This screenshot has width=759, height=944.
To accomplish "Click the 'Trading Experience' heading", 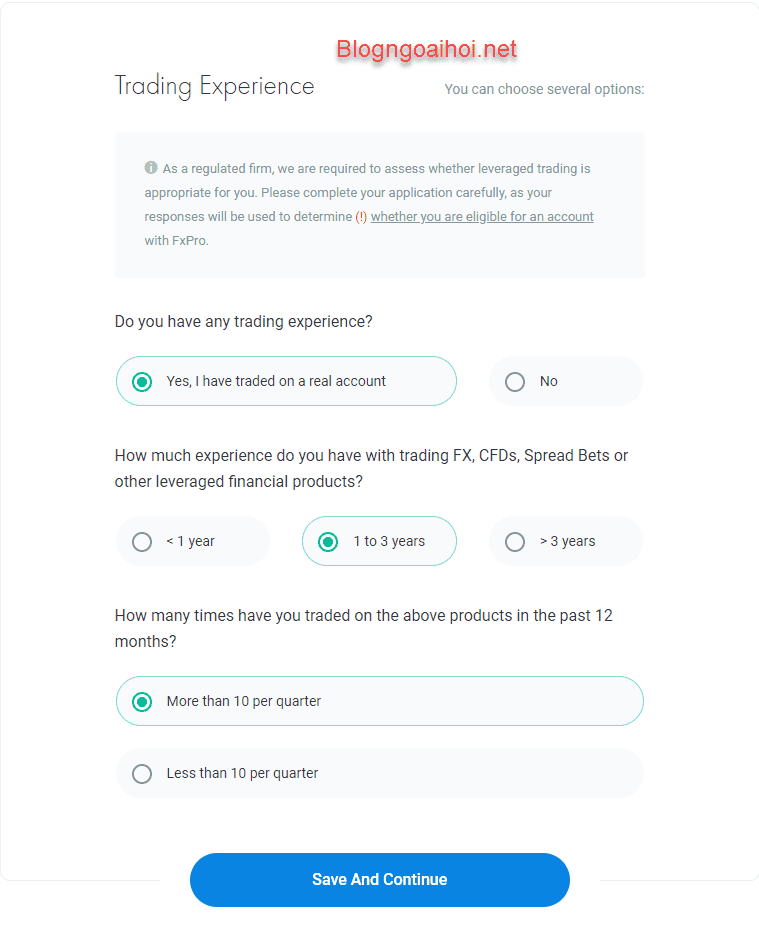I will point(214,86).
